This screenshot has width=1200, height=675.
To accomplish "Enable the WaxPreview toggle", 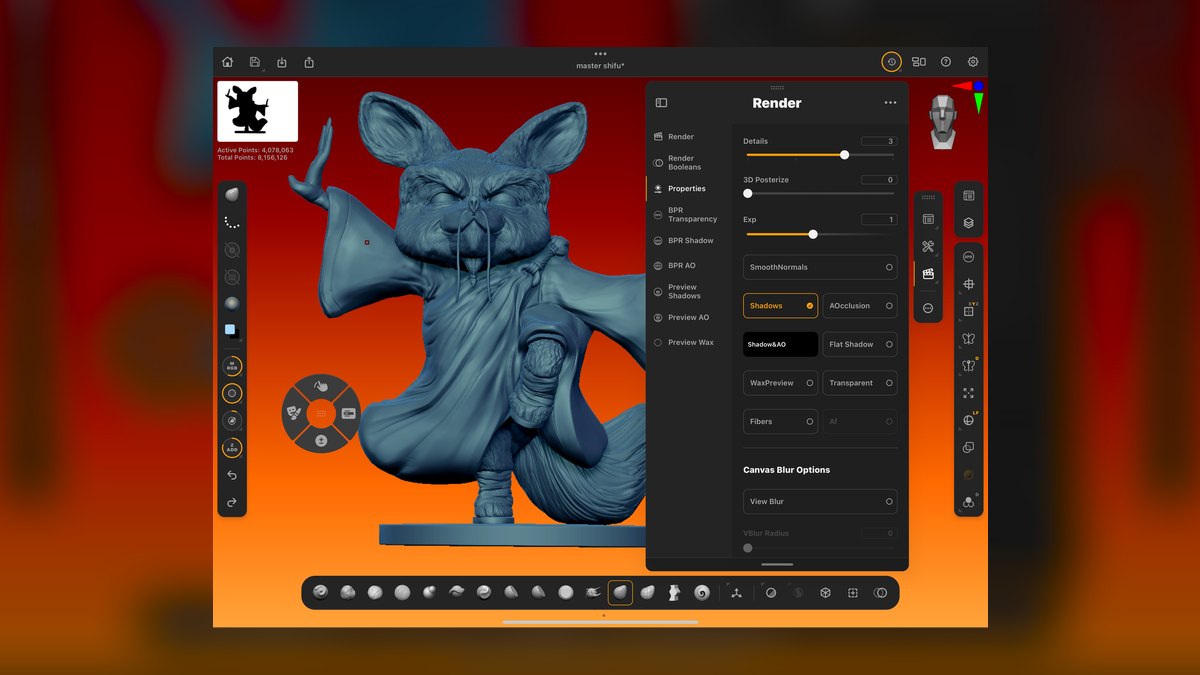I will pyautogui.click(x=780, y=383).
